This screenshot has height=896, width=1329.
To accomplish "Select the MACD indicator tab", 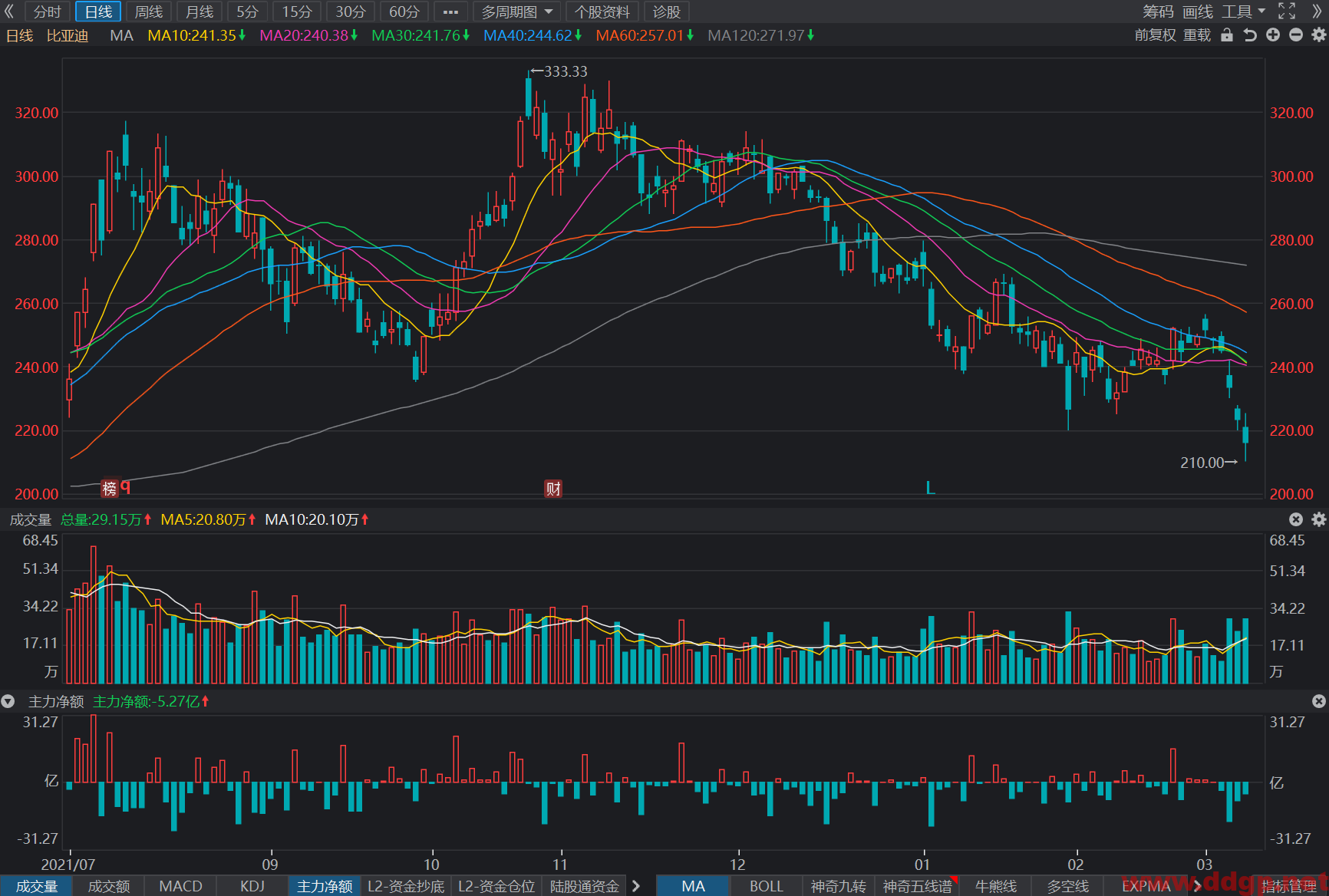I will coord(180,886).
